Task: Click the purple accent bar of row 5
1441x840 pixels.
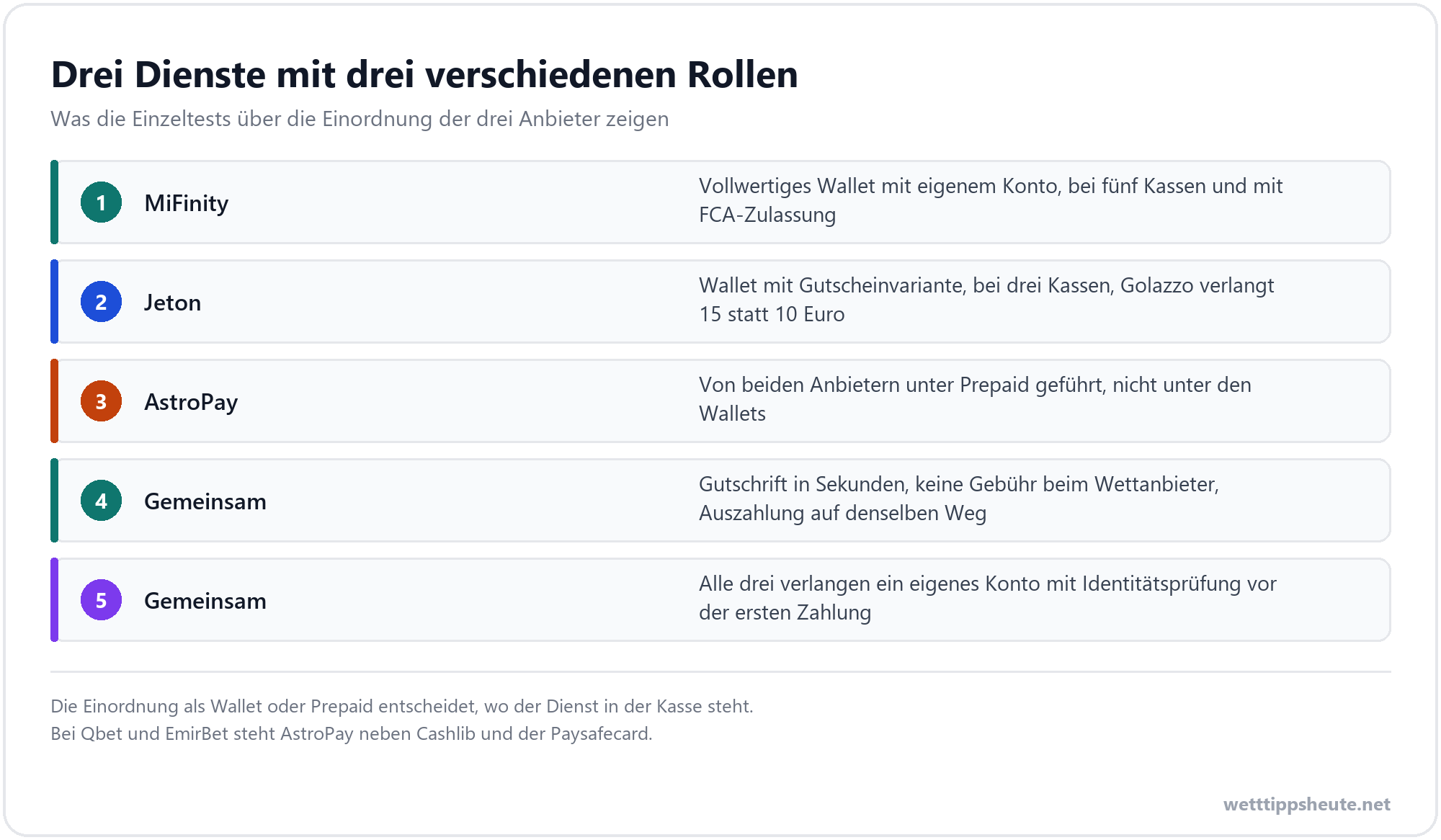Action: 54,600
